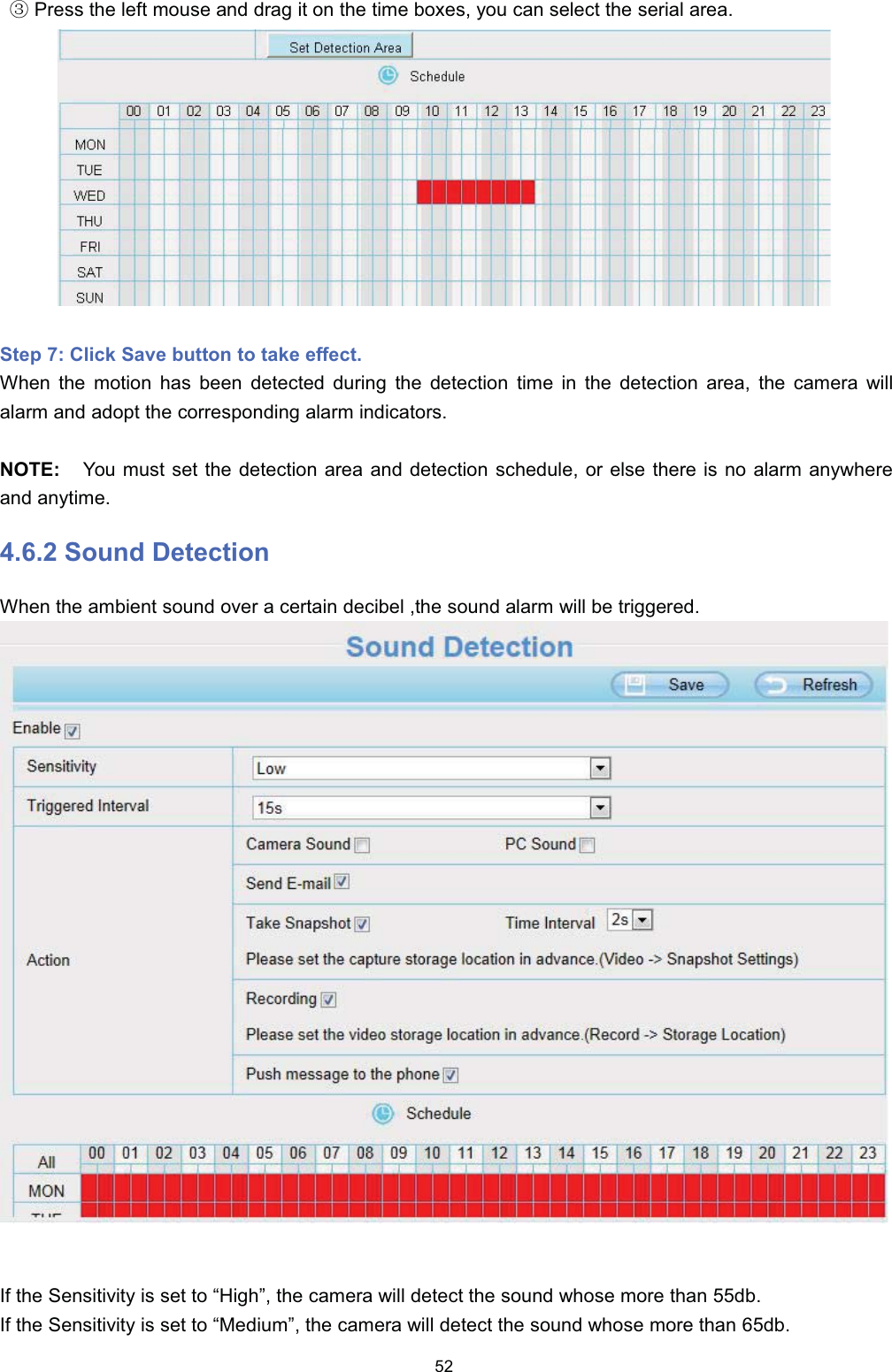Check the PC Sound checkbox

click(587, 845)
